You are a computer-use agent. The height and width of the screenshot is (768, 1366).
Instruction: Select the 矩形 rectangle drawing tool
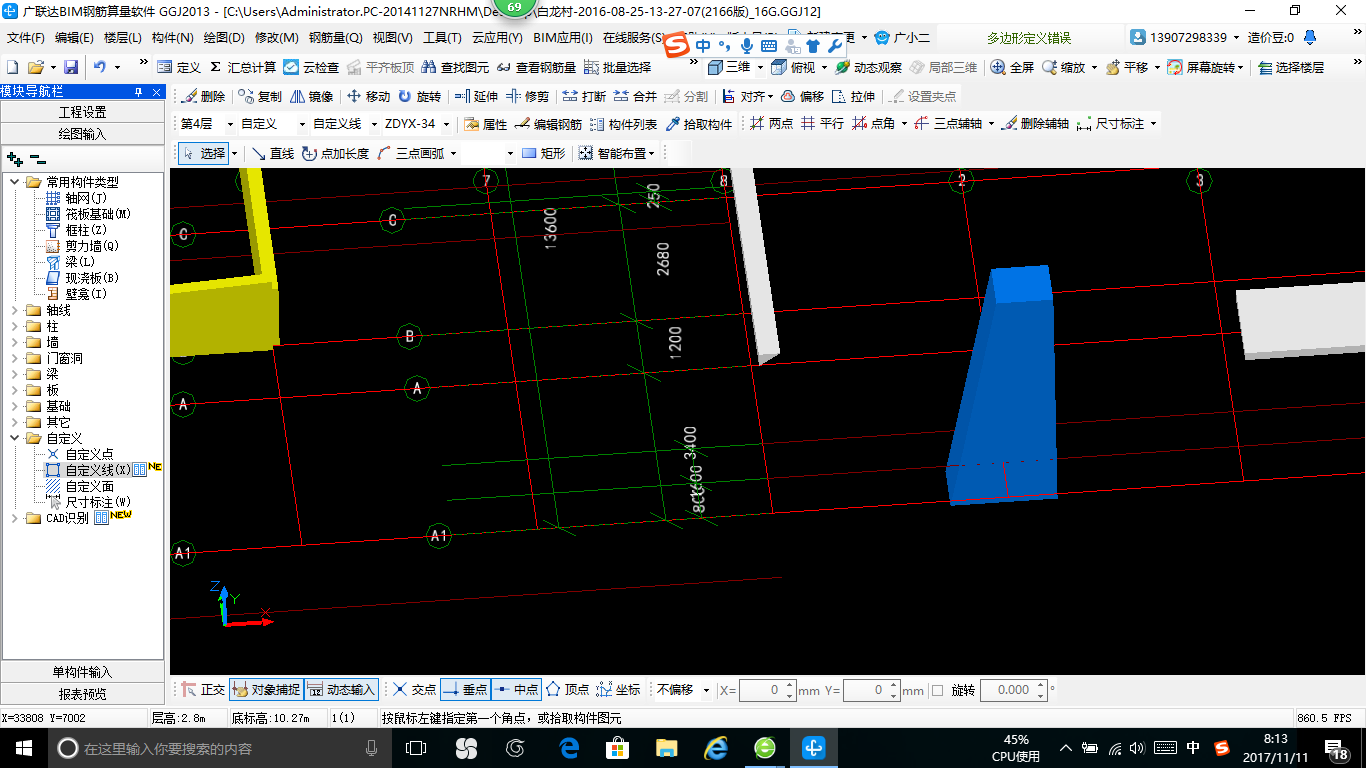pyautogui.click(x=544, y=153)
